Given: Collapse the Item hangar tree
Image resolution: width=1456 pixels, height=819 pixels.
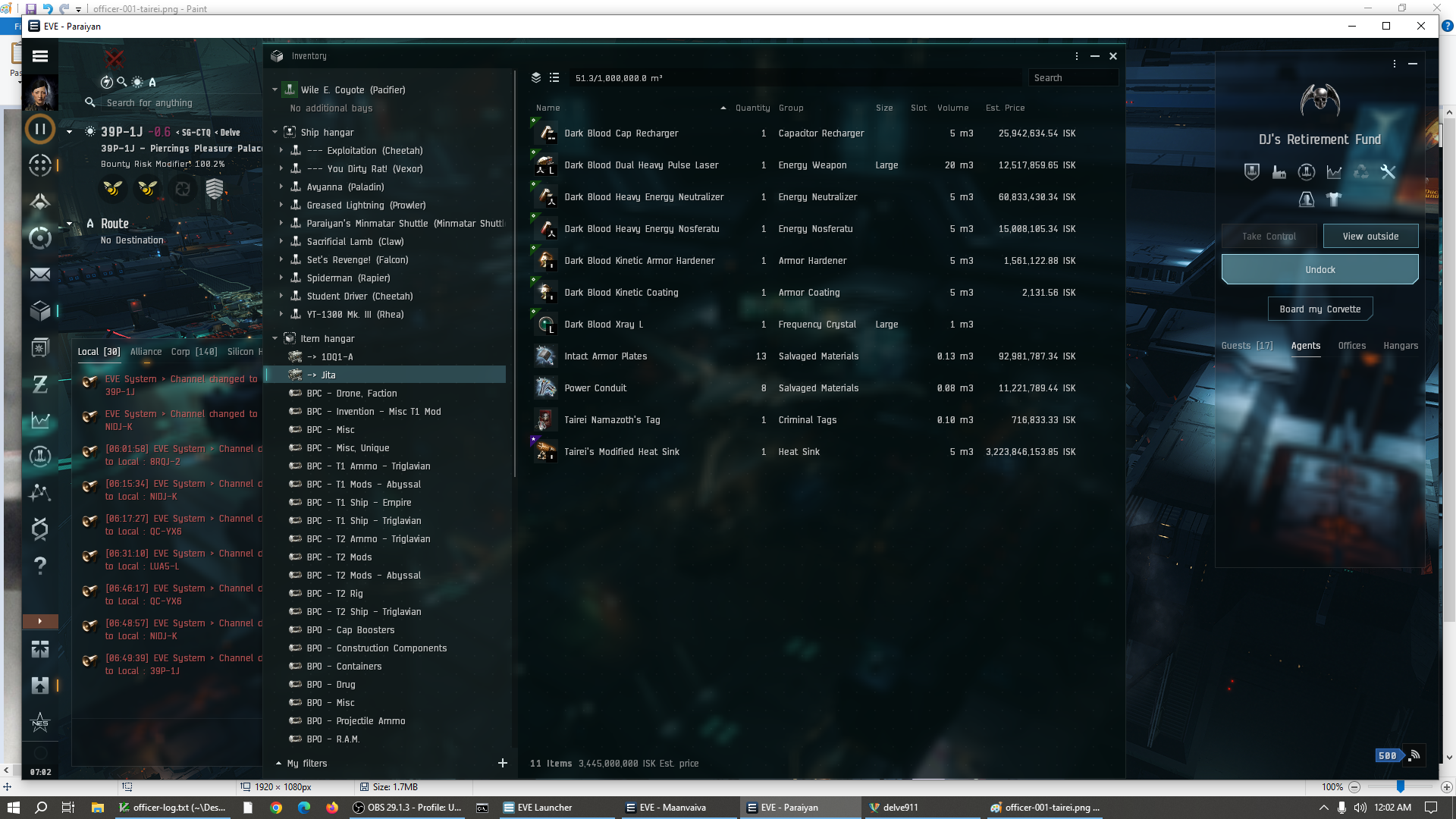Looking at the screenshot, I should 275,338.
